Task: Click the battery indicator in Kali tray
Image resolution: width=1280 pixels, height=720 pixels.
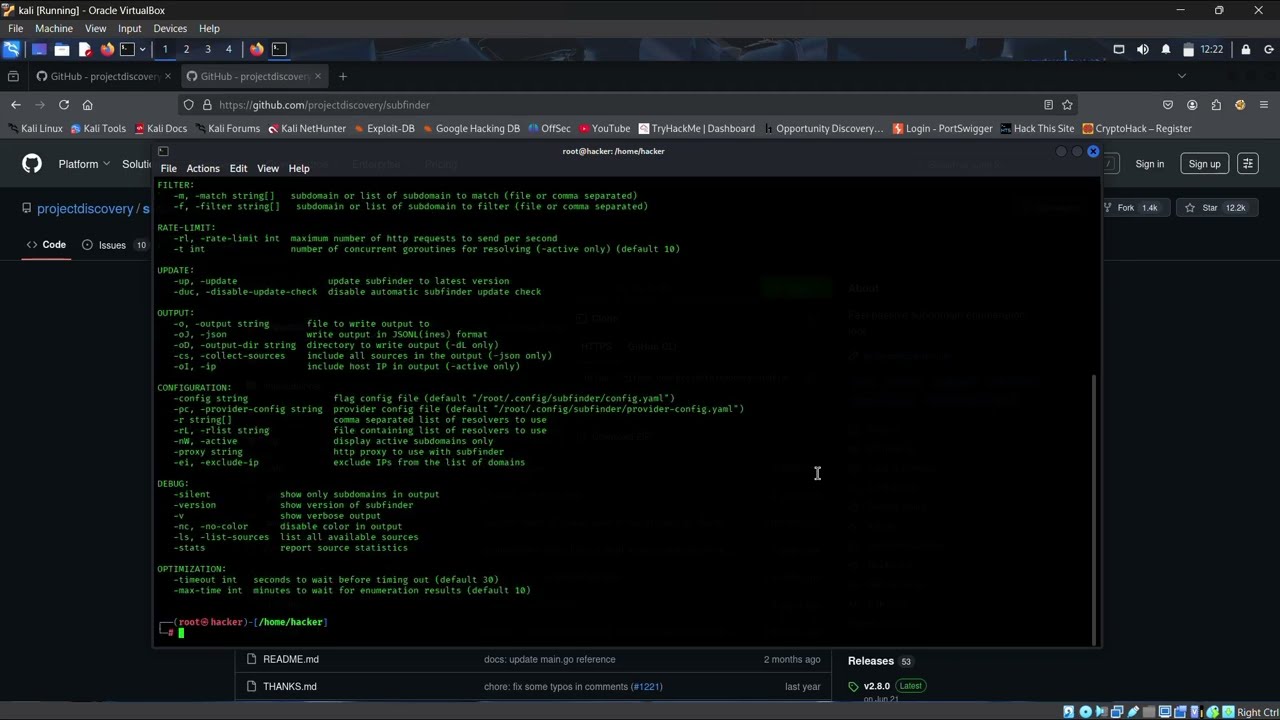Action: pos(1188,49)
